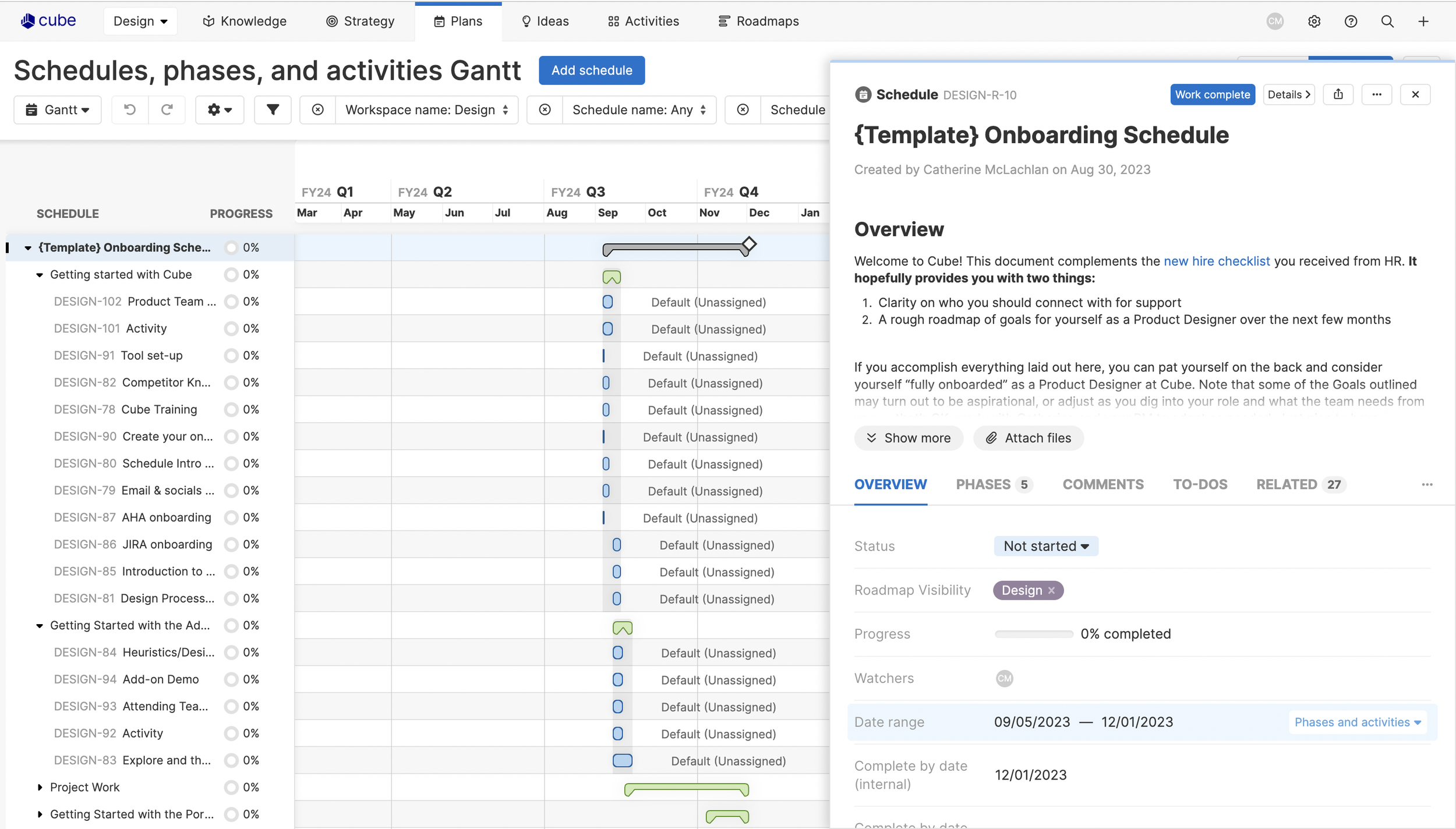Image resolution: width=1456 pixels, height=829 pixels.
Task: Remove Design tag from Roadmap Visibility
Action: (x=1051, y=590)
